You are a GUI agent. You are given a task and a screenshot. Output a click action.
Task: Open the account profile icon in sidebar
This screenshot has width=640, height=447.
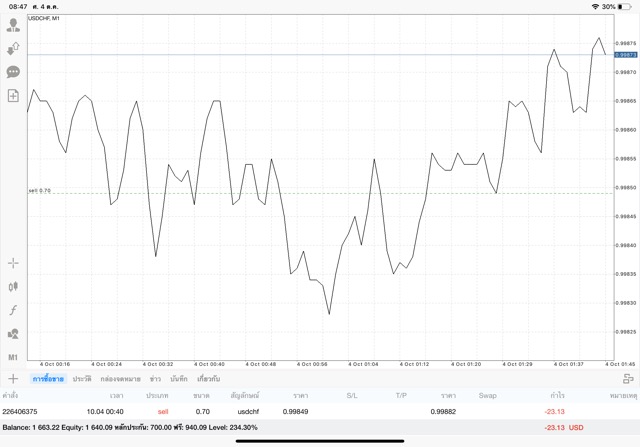pyautogui.click(x=13, y=25)
